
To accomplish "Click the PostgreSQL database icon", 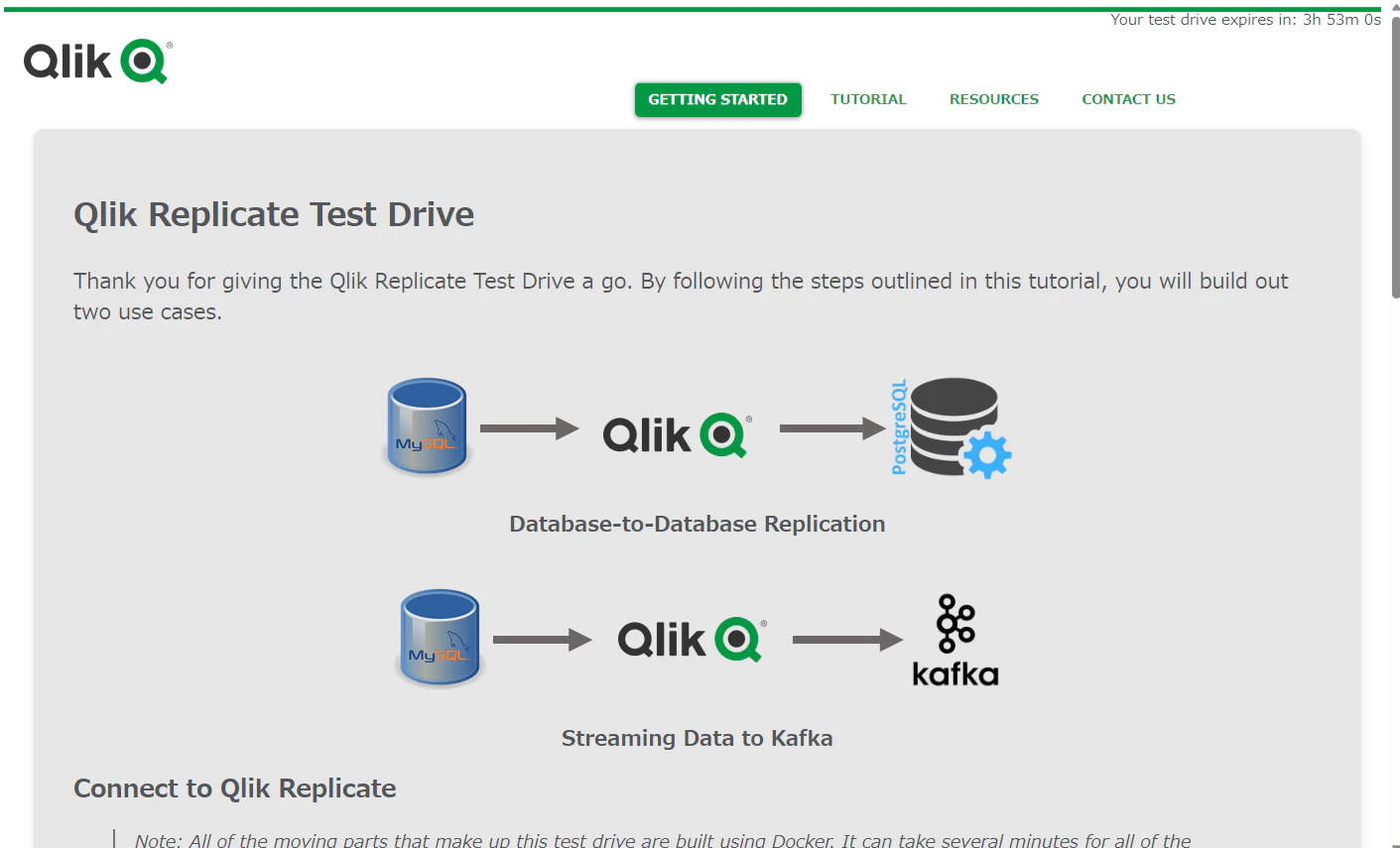I will click(951, 427).
